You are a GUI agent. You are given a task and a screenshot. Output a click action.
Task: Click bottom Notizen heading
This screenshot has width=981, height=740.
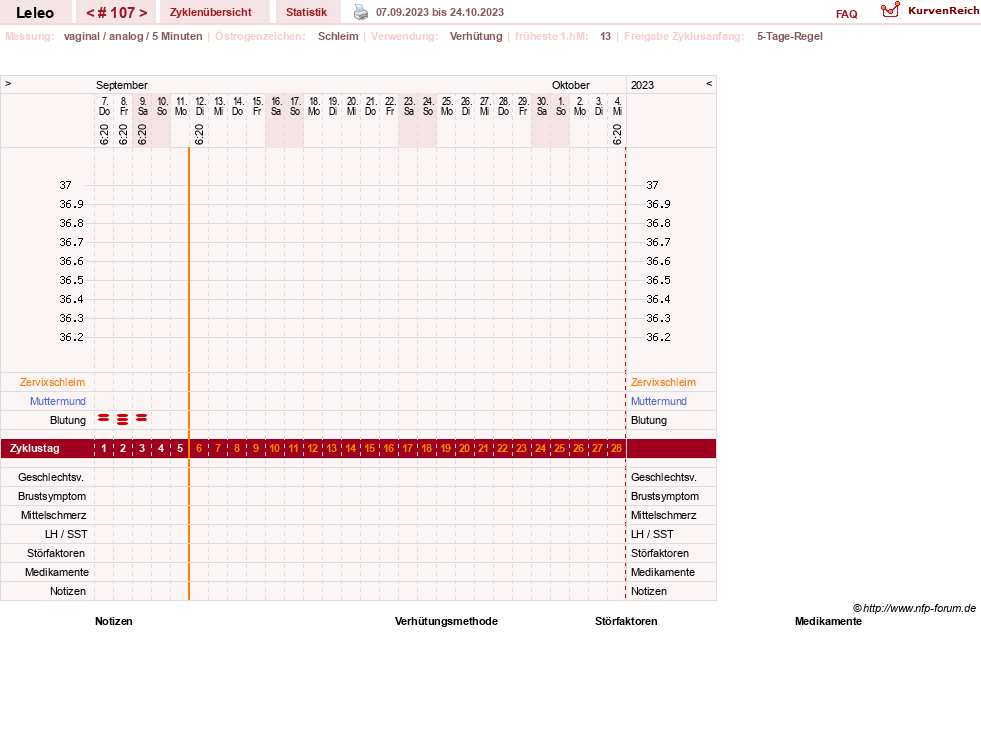114,621
